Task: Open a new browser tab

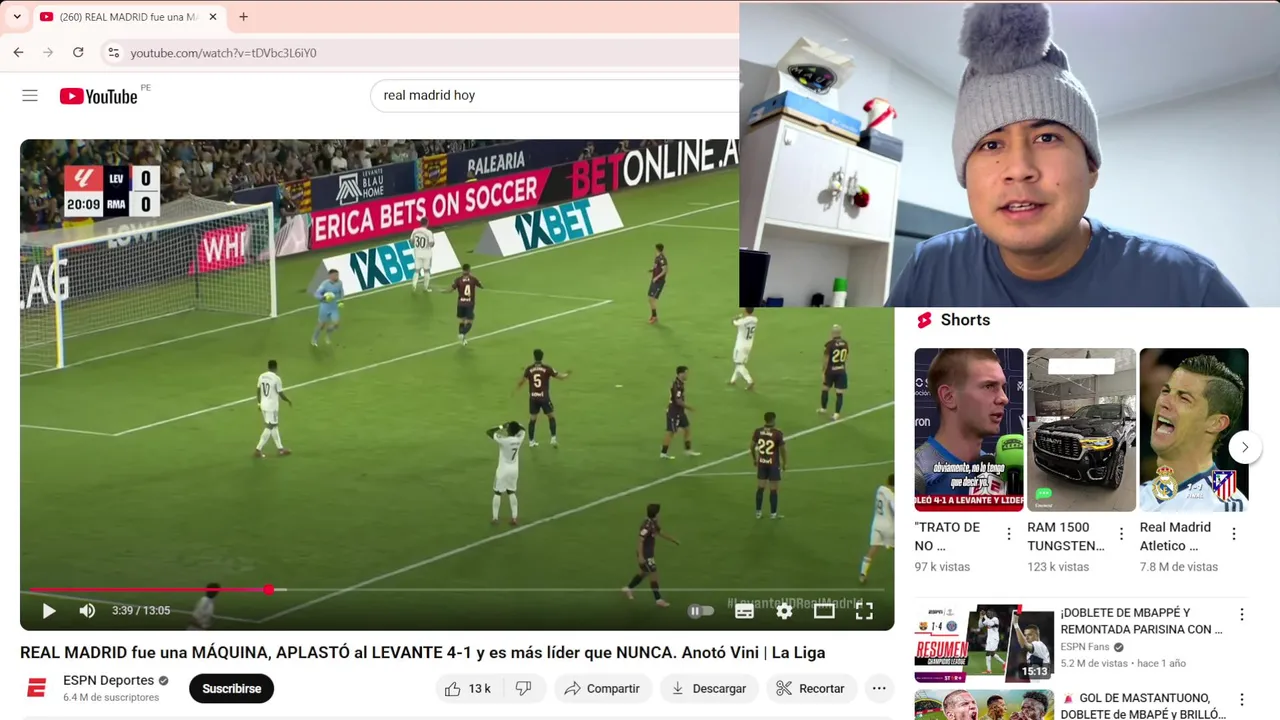Action: pyautogui.click(x=243, y=17)
